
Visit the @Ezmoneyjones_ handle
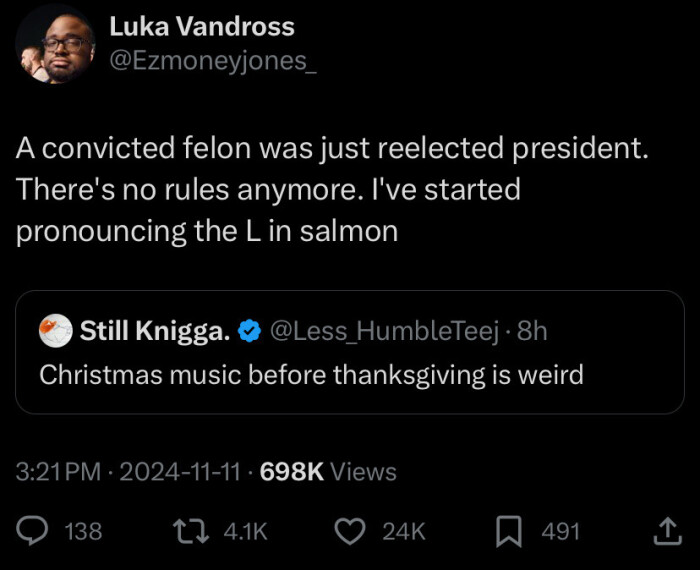tap(213, 60)
